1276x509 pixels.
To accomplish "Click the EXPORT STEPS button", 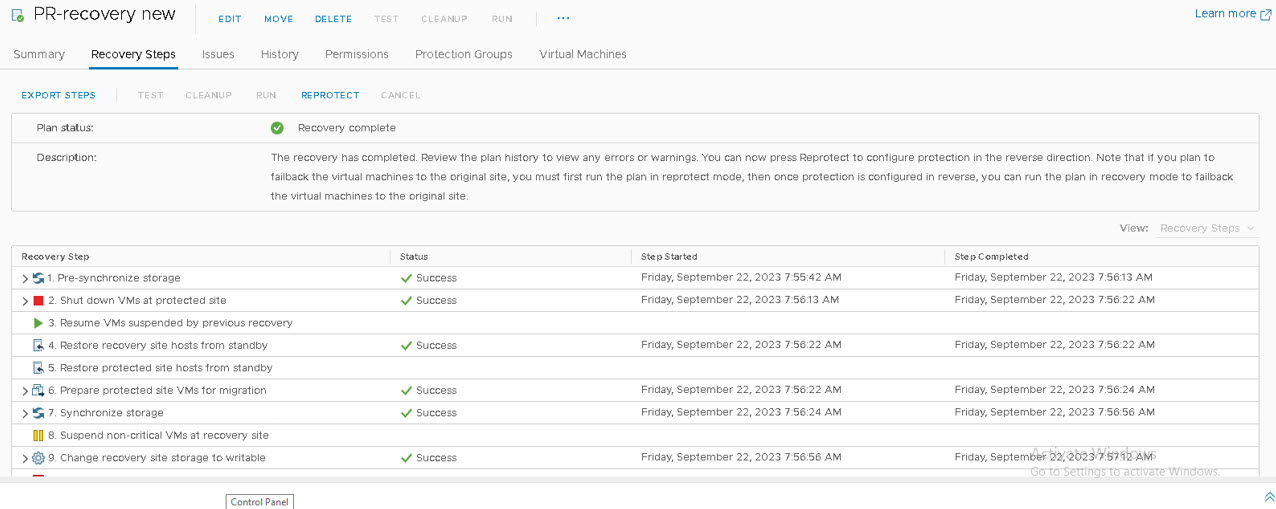I will click(x=58, y=95).
